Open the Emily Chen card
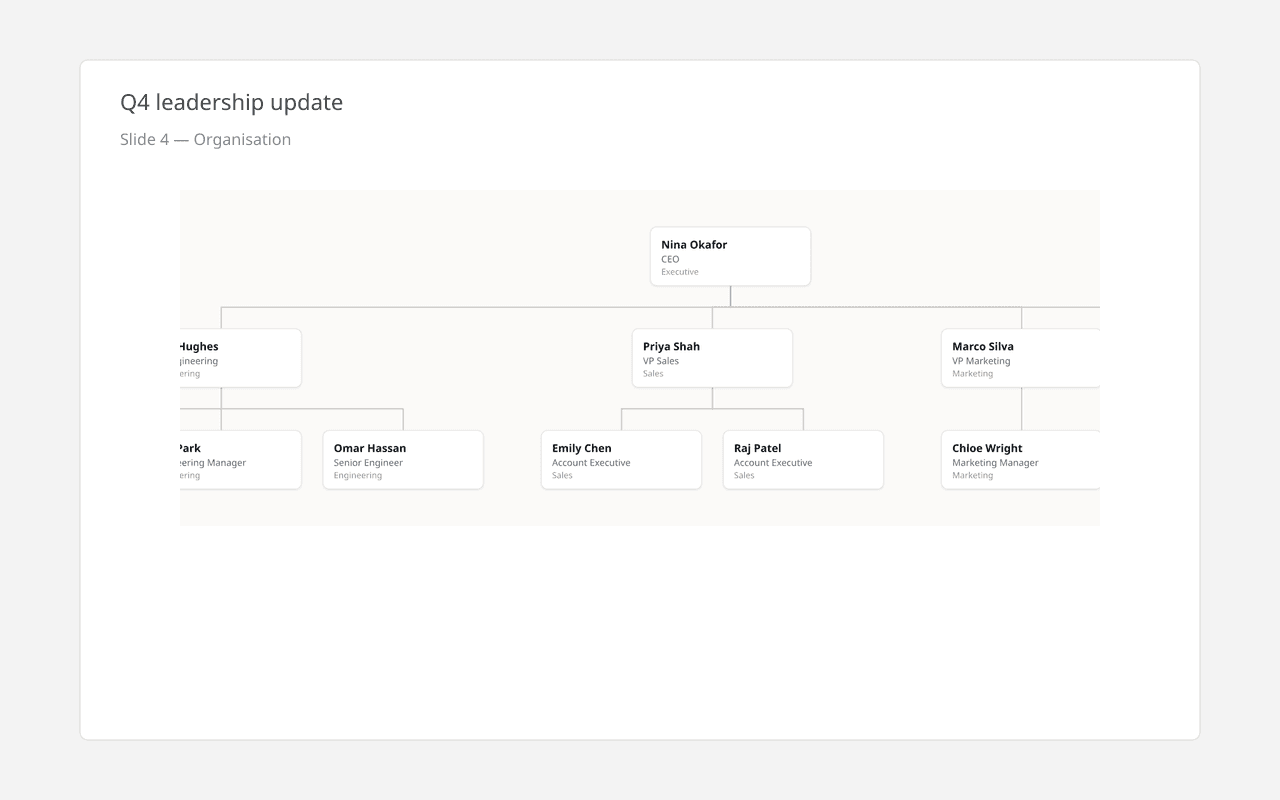The width and height of the screenshot is (1280, 800). click(x=621, y=461)
